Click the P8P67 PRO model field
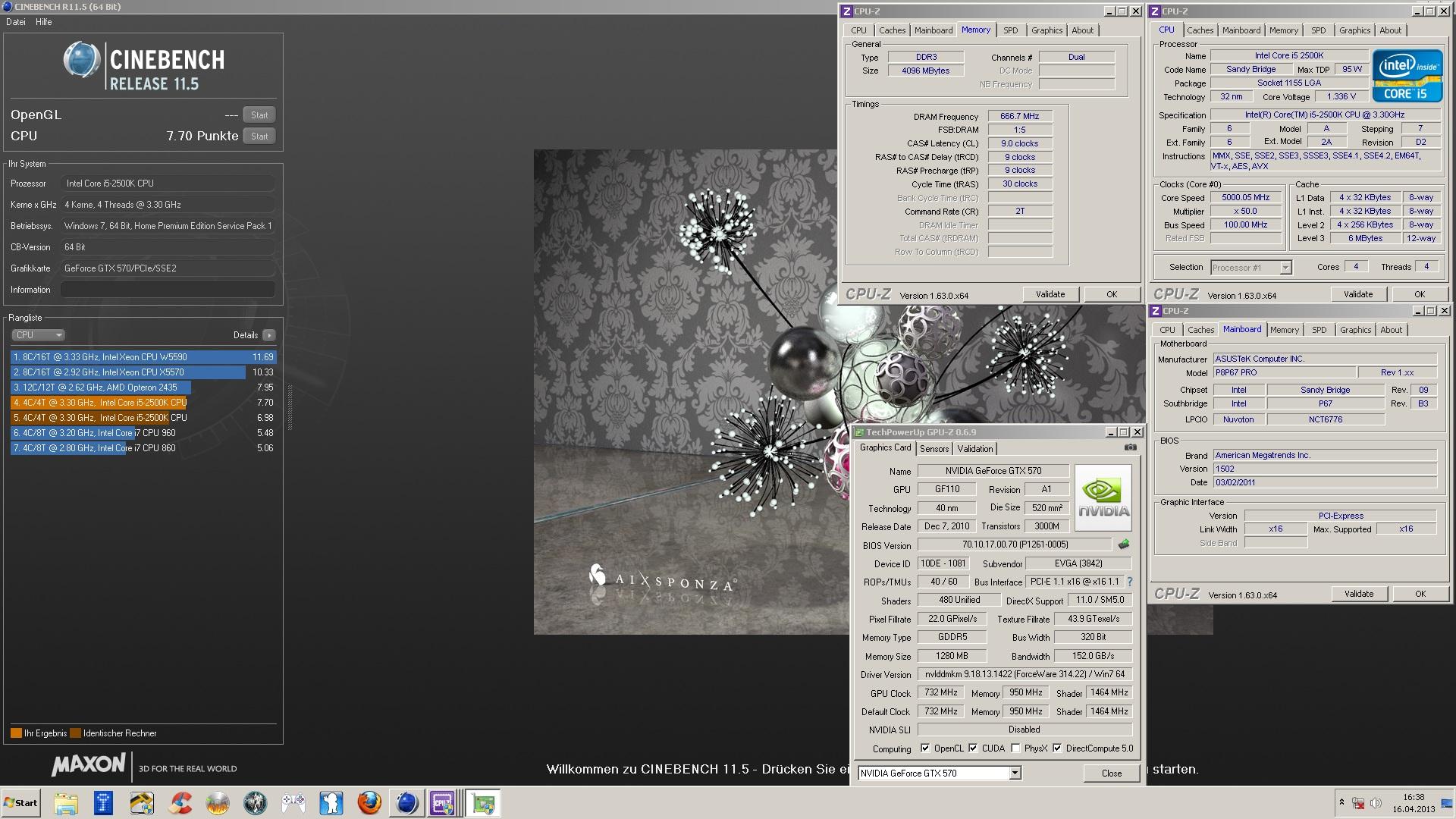 1284,372
